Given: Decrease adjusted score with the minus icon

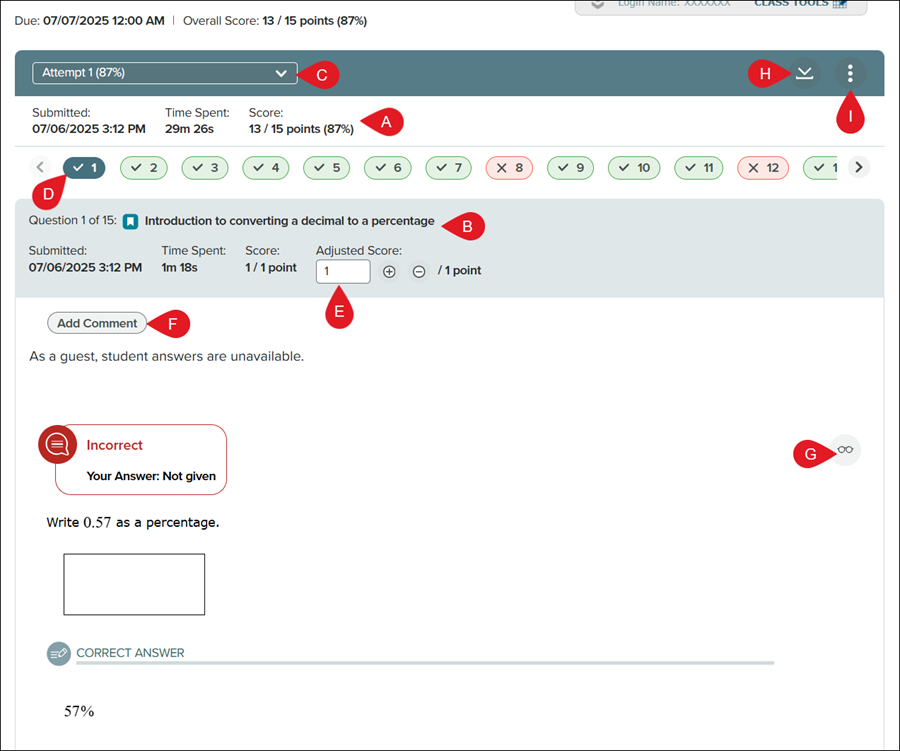Looking at the screenshot, I should (419, 271).
